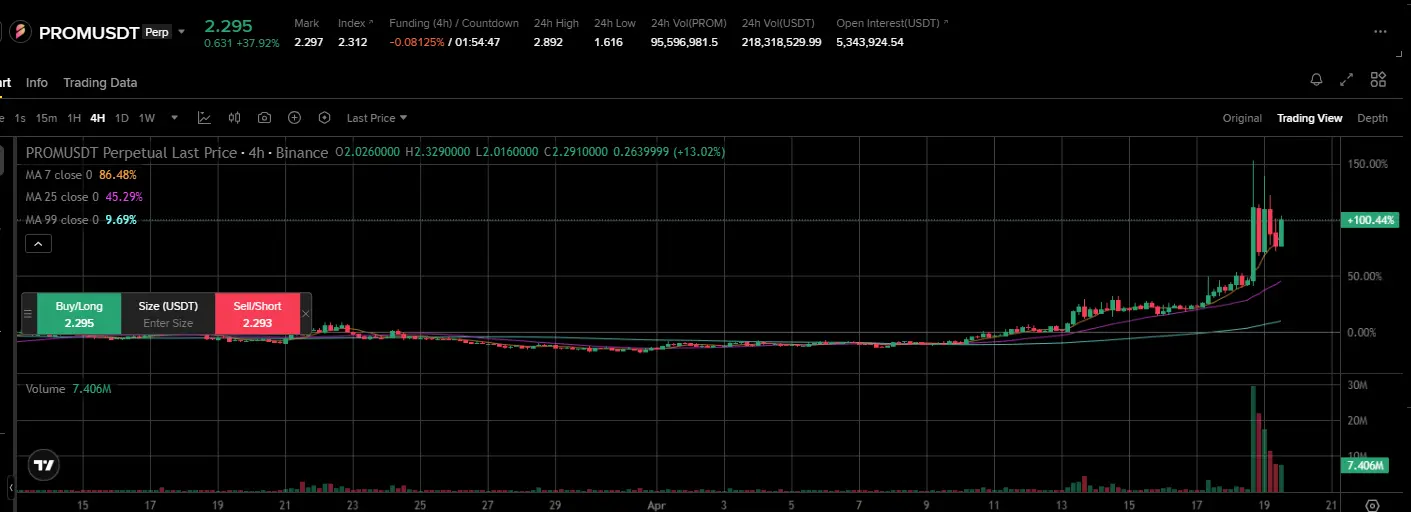Open the more timeframes dropdown arrow
Screen dimensions: 1411x512
174,118
